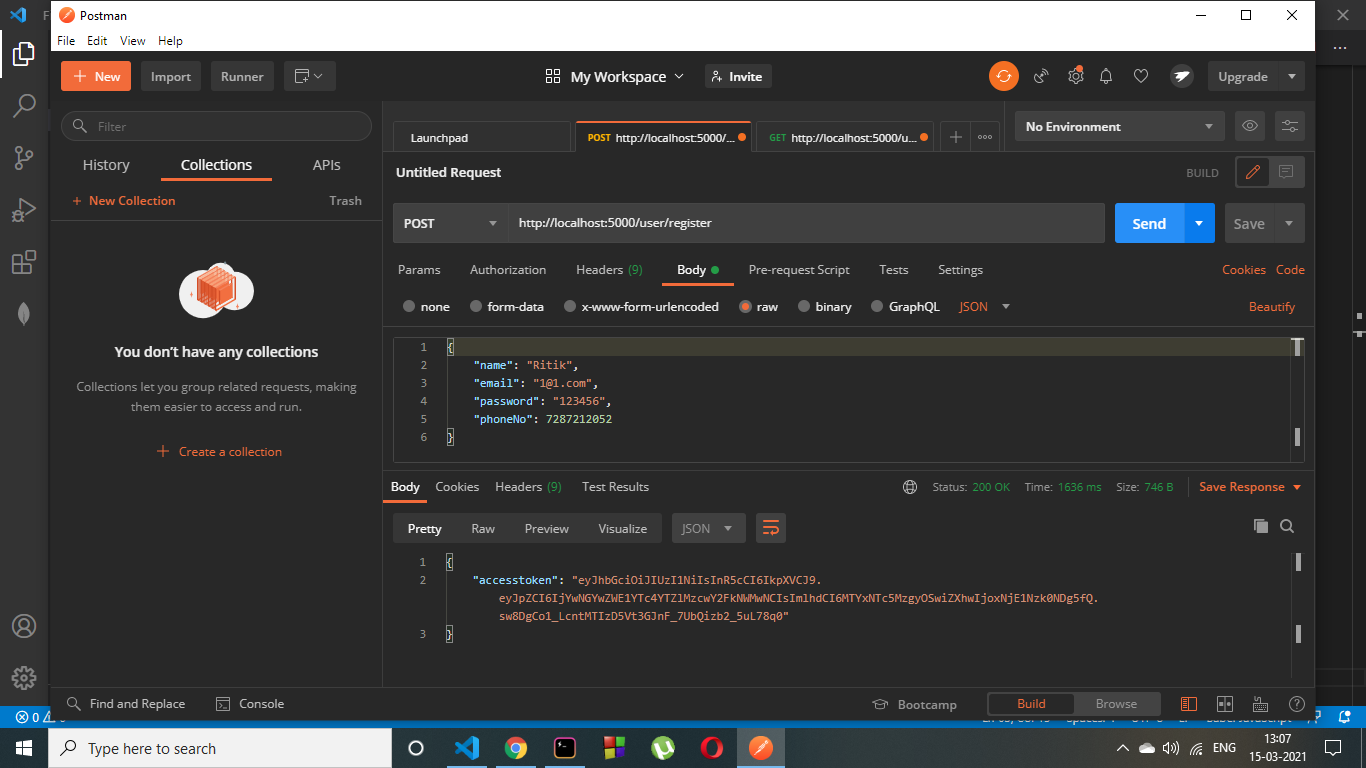Screen dimensions: 1366x768
Task: Beautify the JSON request body
Action: [1271, 306]
